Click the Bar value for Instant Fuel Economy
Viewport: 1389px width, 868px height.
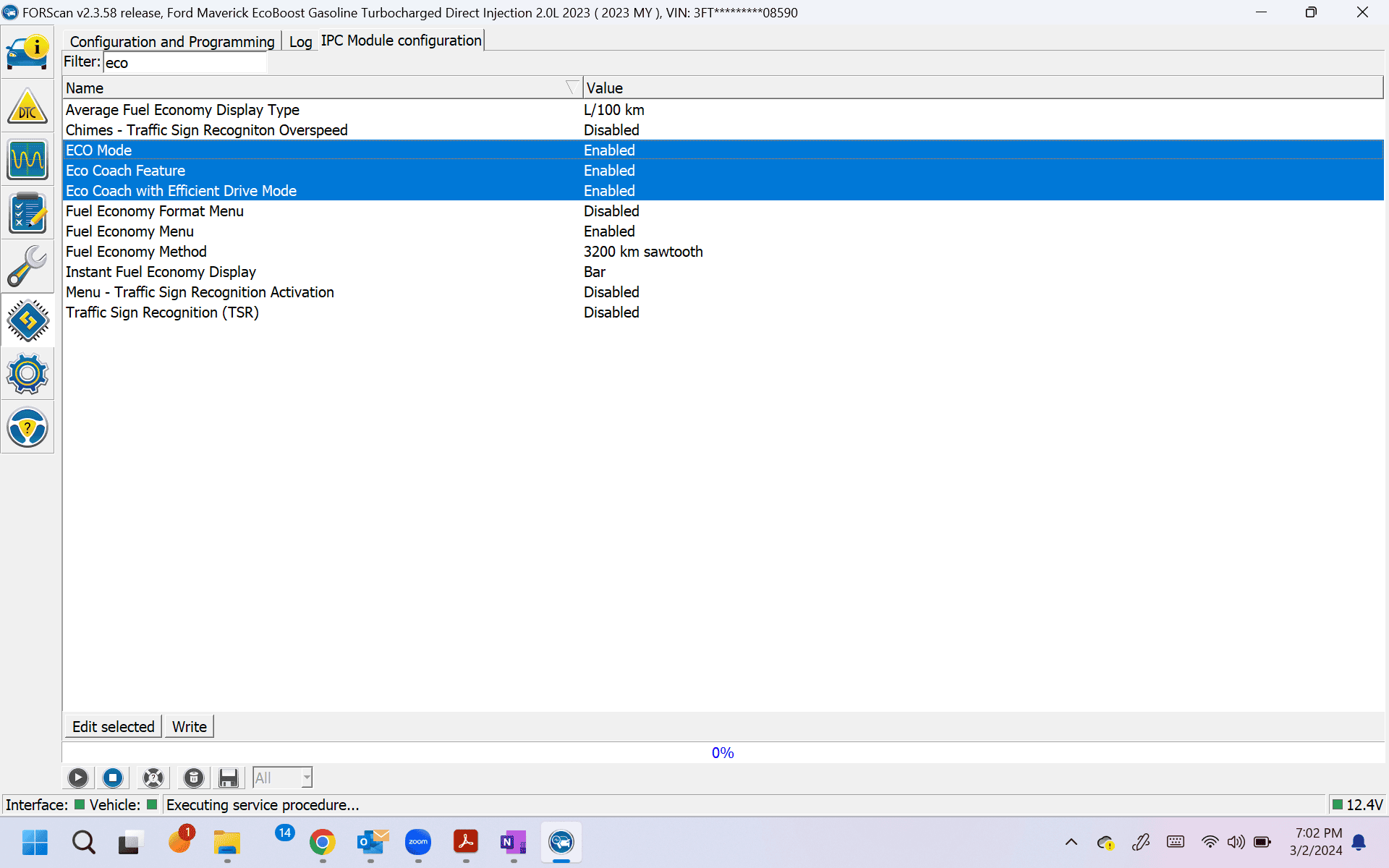tap(595, 272)
